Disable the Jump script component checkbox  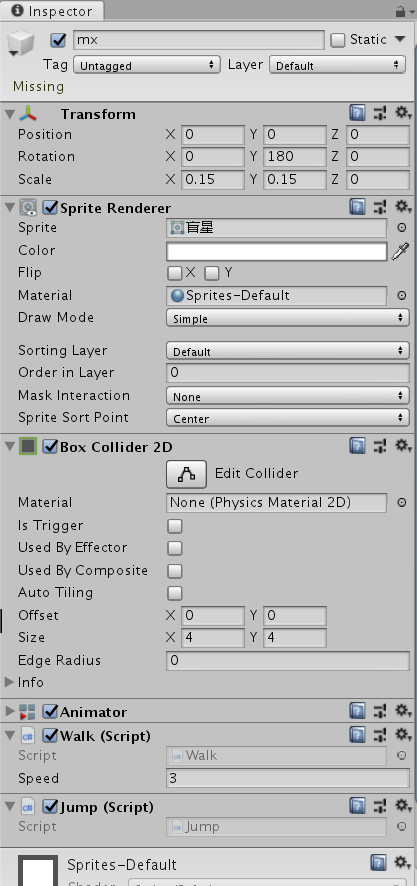tap(51, 806)
